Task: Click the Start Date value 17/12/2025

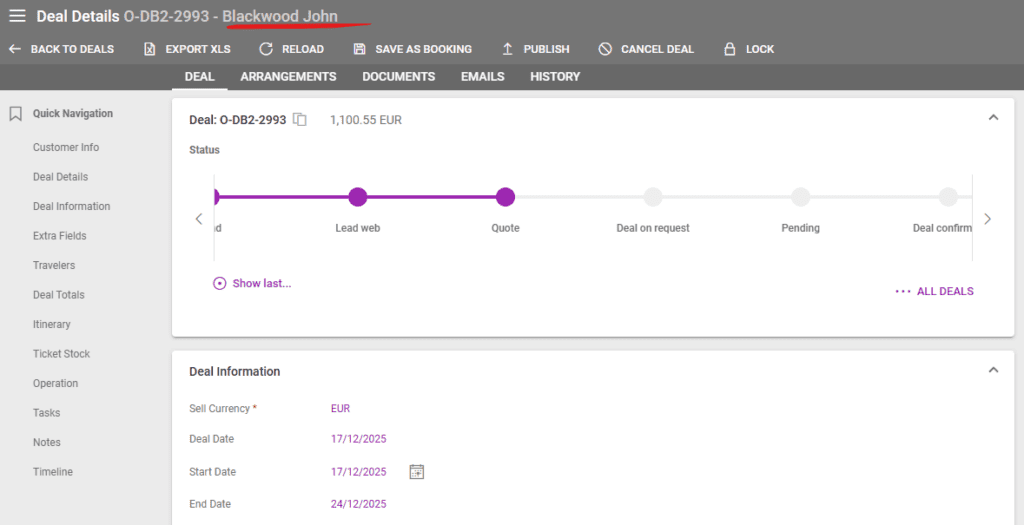Action: tap(359, 471)
